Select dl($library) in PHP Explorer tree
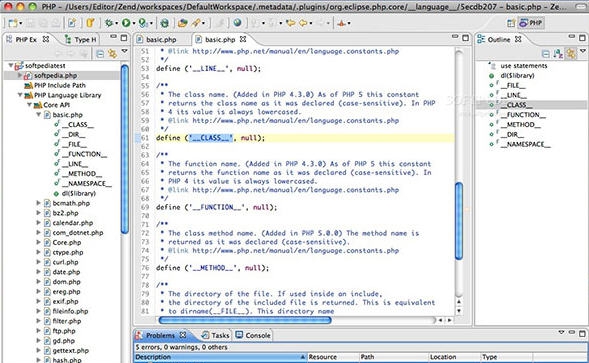The image size is (589, 363). 79,193
